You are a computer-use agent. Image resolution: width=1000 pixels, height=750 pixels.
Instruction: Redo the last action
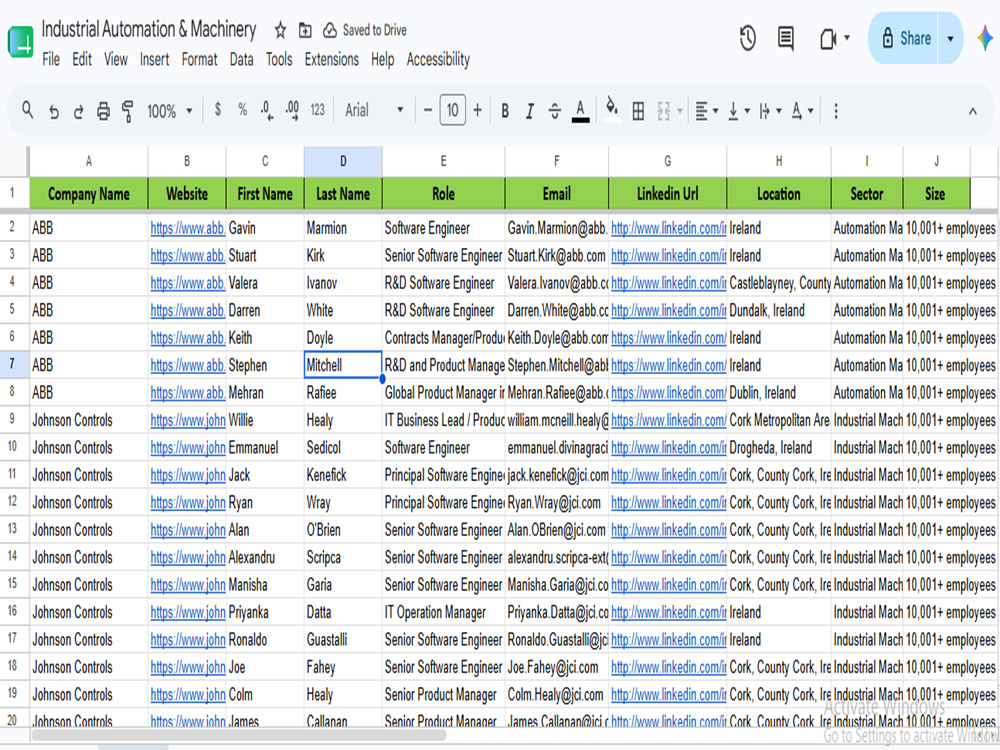tap(78, 112)
